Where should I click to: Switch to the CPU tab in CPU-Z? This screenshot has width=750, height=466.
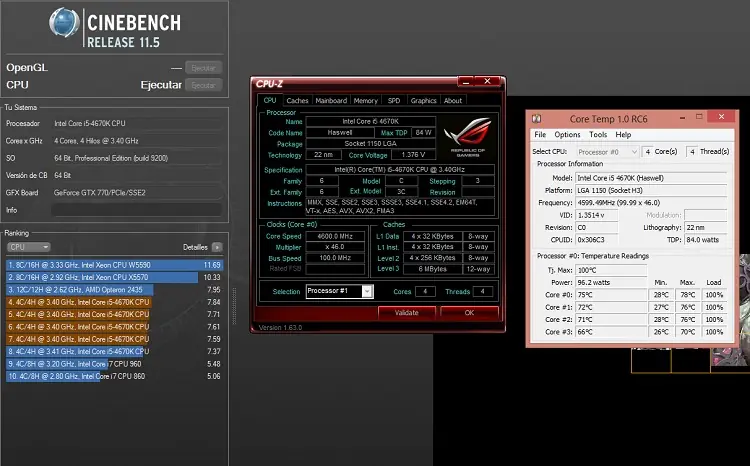point(270,100)
